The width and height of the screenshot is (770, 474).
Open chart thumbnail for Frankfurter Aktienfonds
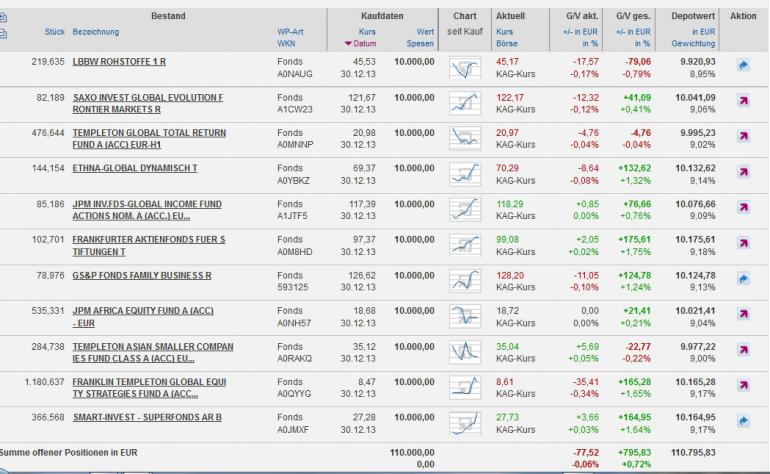[463, 245]
